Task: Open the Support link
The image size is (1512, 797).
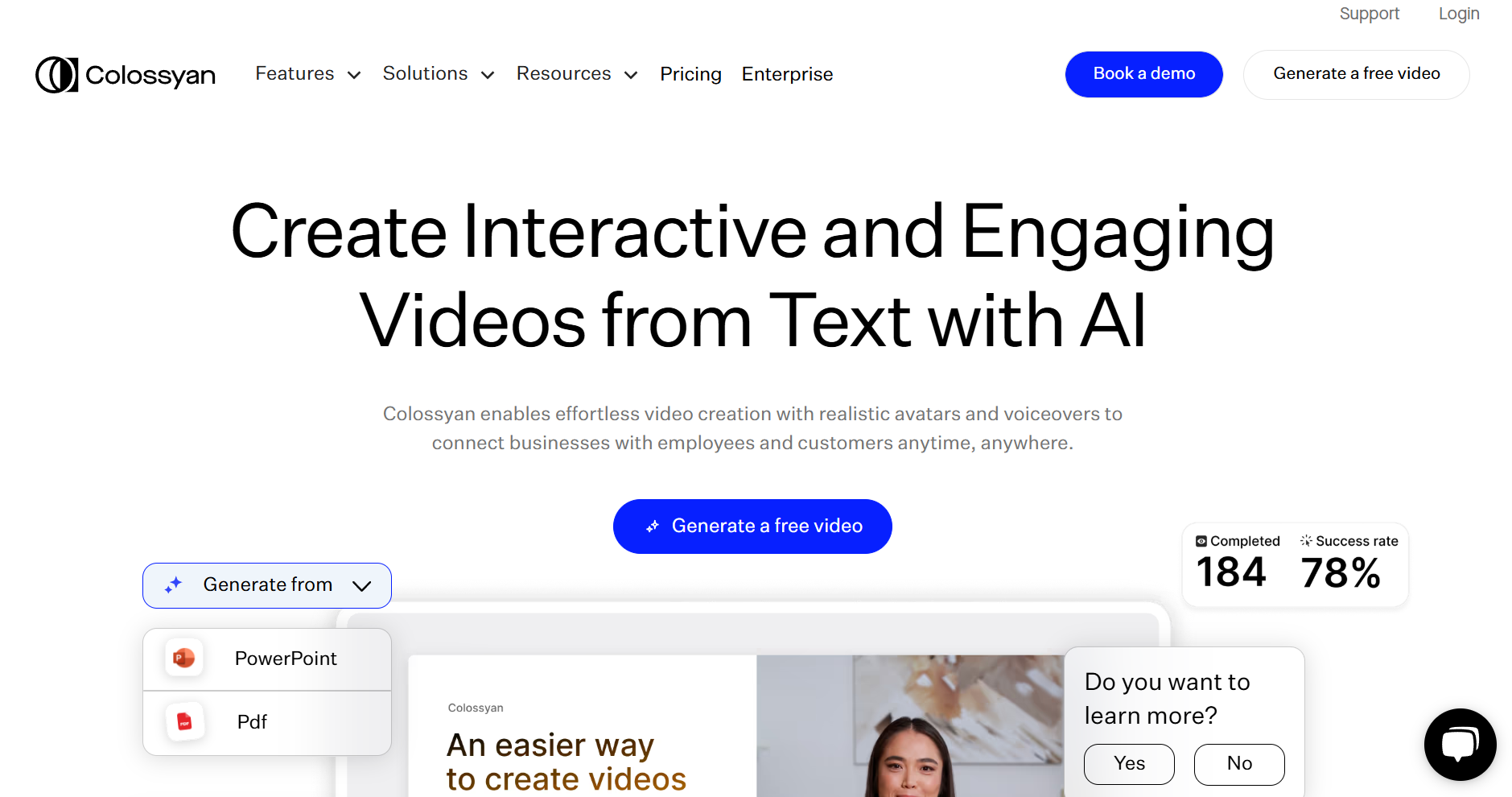Action: coord(1369,14)
